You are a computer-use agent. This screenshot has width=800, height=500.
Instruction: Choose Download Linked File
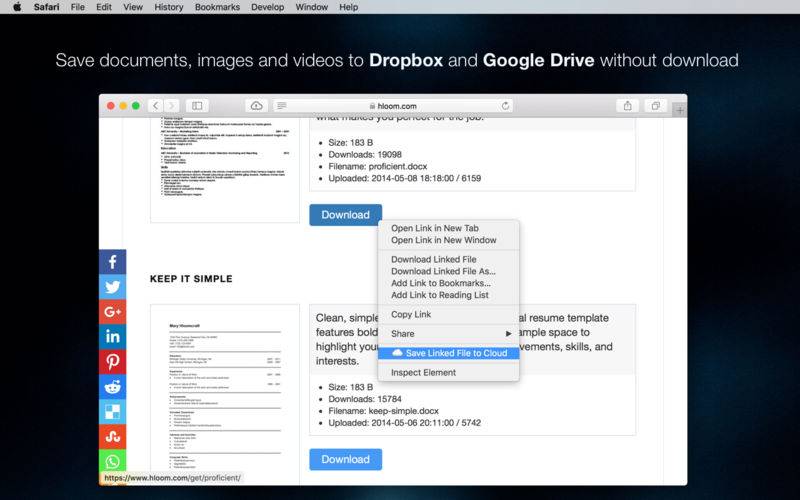(x=448, y=259)
